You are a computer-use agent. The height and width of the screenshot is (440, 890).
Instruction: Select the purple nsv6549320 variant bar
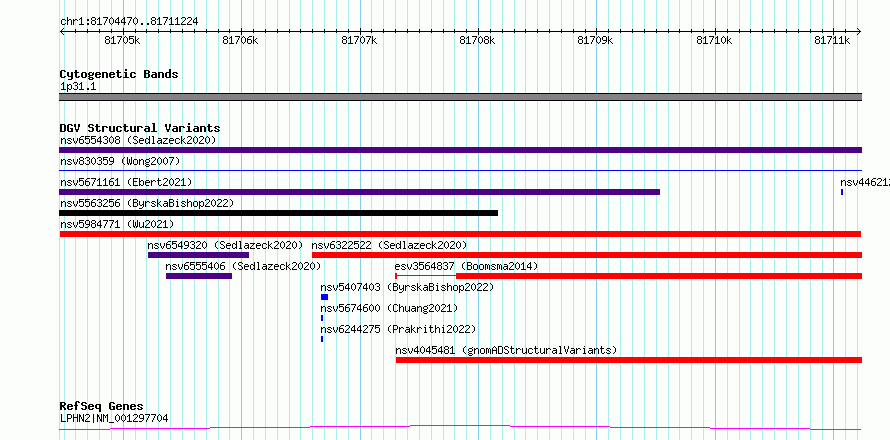click(x=198, y=255)
